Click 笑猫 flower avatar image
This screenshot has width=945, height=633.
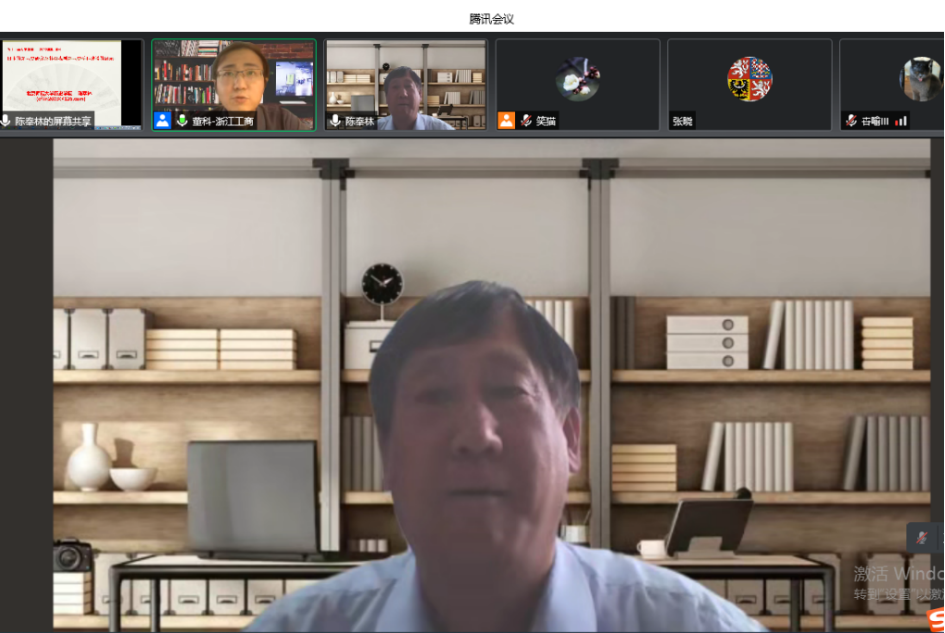577,79
